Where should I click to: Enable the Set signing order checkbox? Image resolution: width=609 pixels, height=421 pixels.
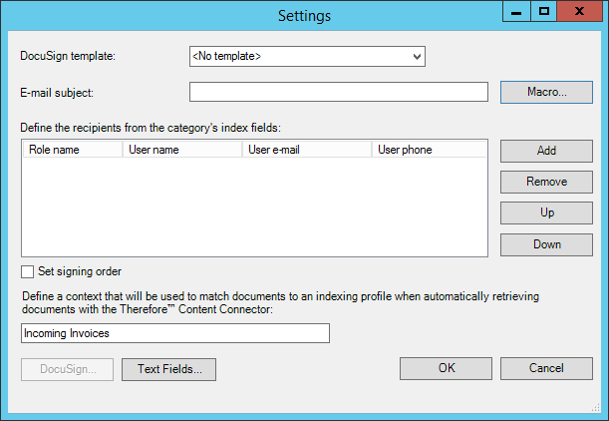pyautogui.click(x=27, y=272)
